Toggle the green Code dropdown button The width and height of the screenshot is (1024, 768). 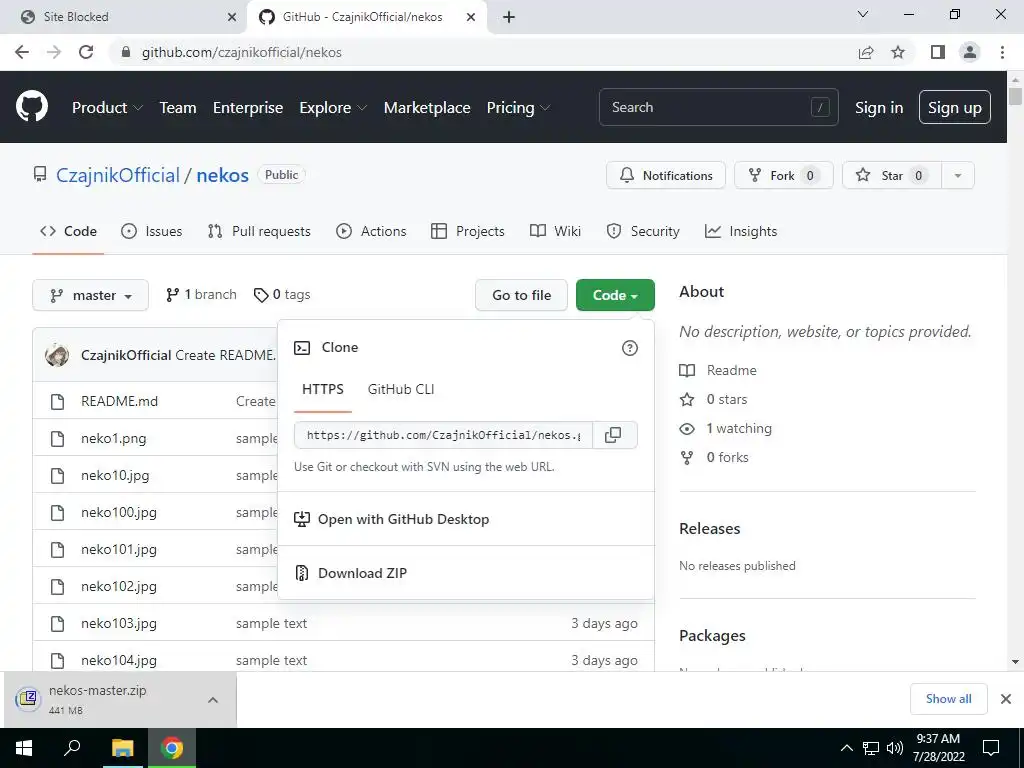(x=615, y=295)
